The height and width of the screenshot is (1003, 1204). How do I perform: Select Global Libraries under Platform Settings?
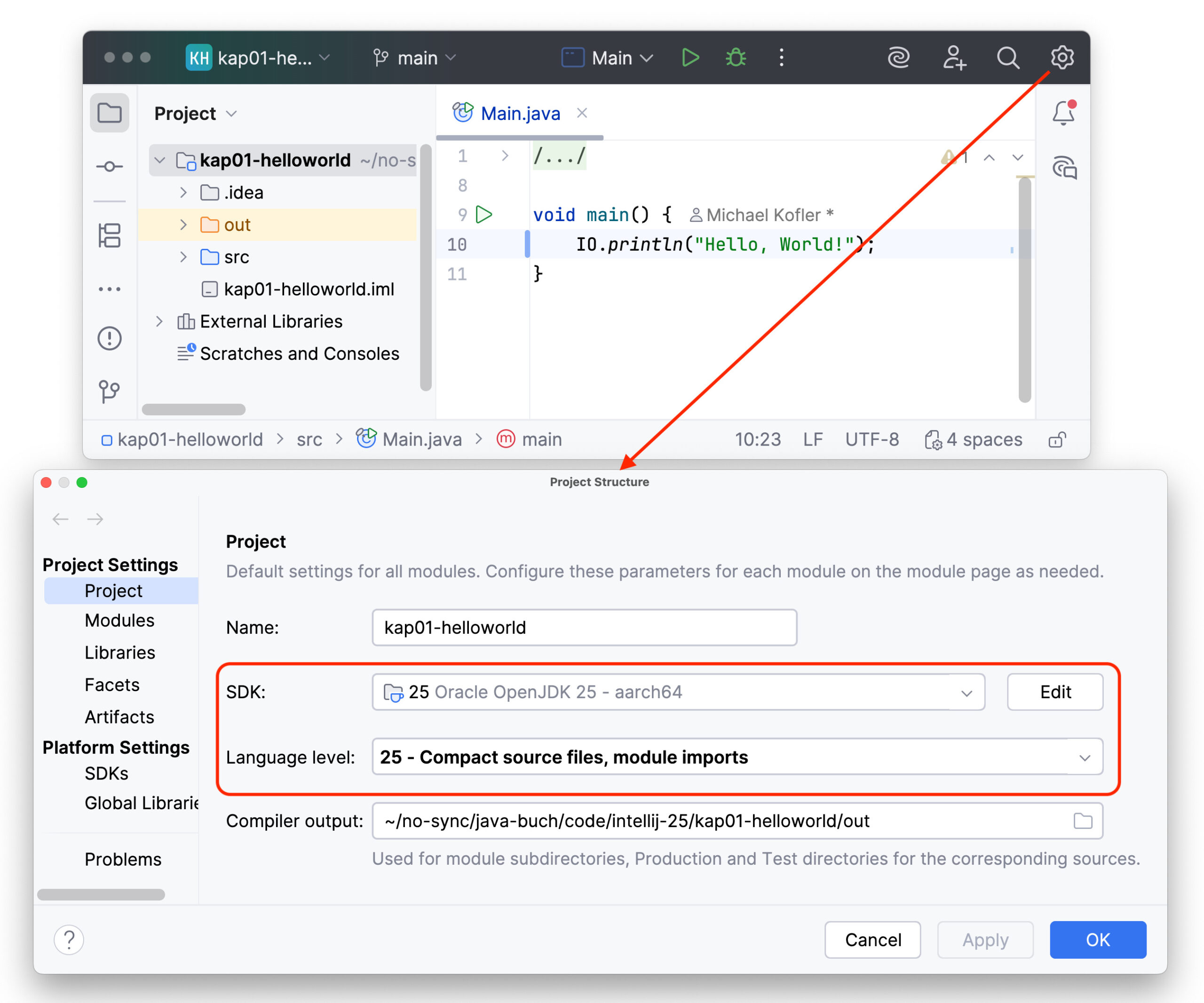pyautogui.click(x=141, y=803)
